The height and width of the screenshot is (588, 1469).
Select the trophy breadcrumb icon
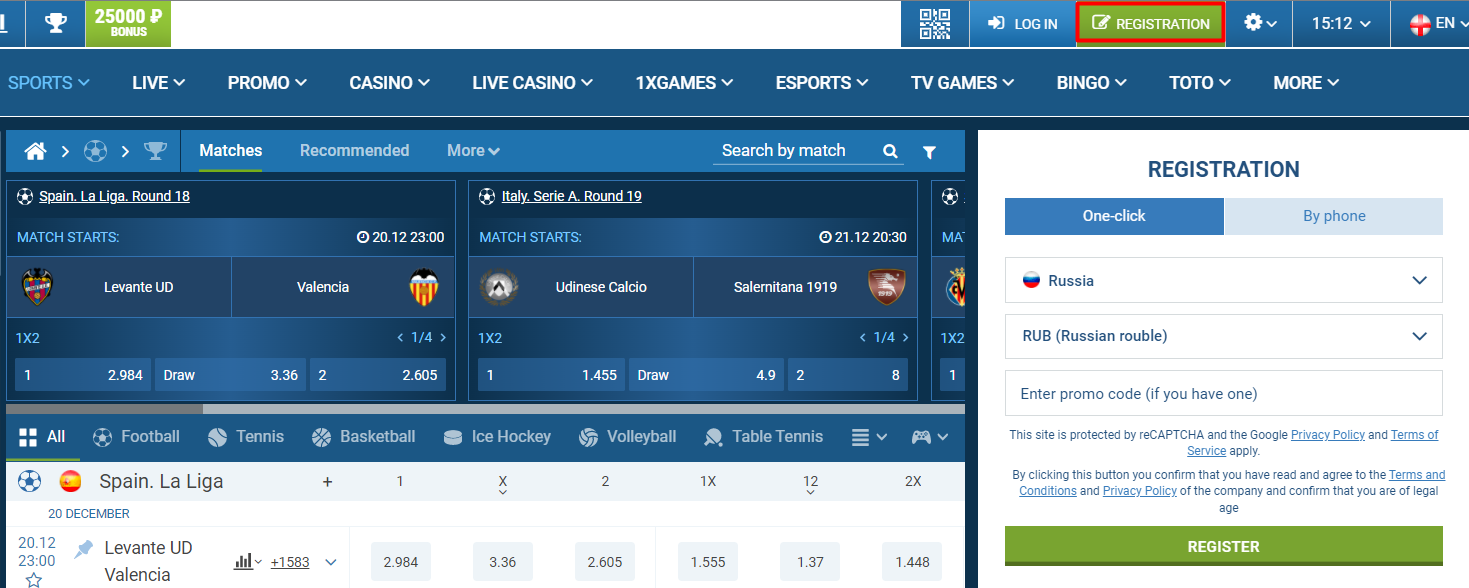tap(155, 151)
